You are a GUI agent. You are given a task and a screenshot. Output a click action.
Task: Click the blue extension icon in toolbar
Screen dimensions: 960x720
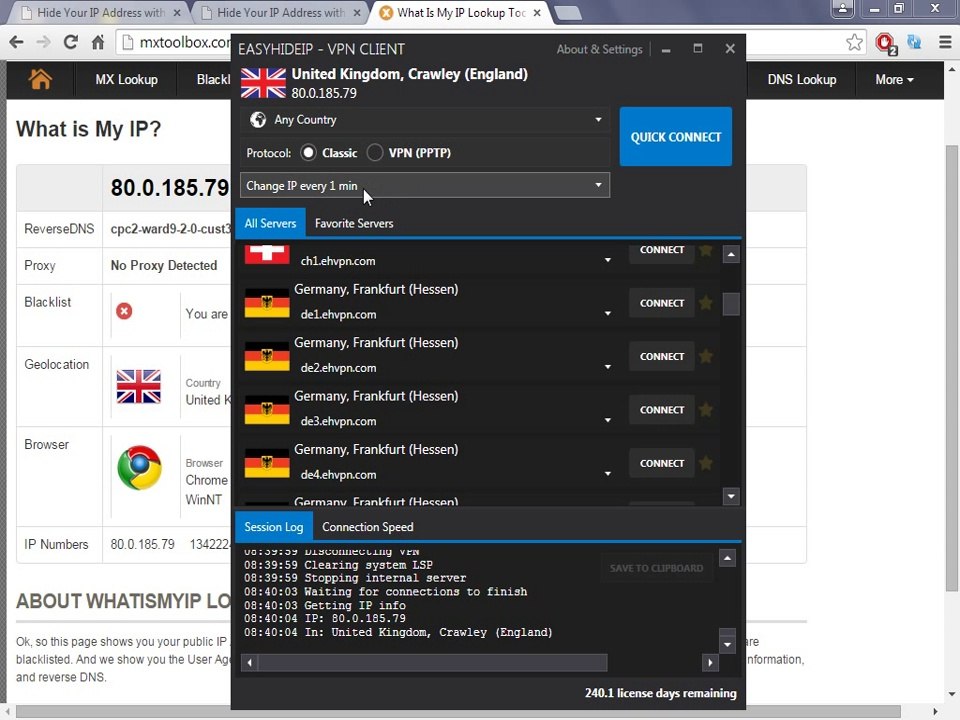(x=914, y=42)
